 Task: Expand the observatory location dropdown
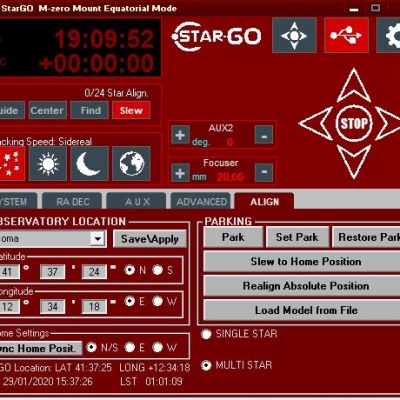click(x=98, y=239)
